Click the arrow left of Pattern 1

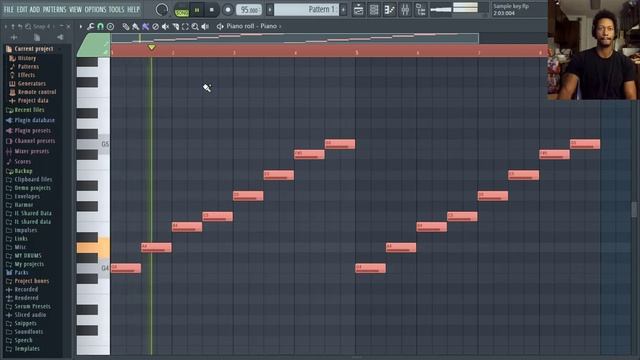[270, 10]
